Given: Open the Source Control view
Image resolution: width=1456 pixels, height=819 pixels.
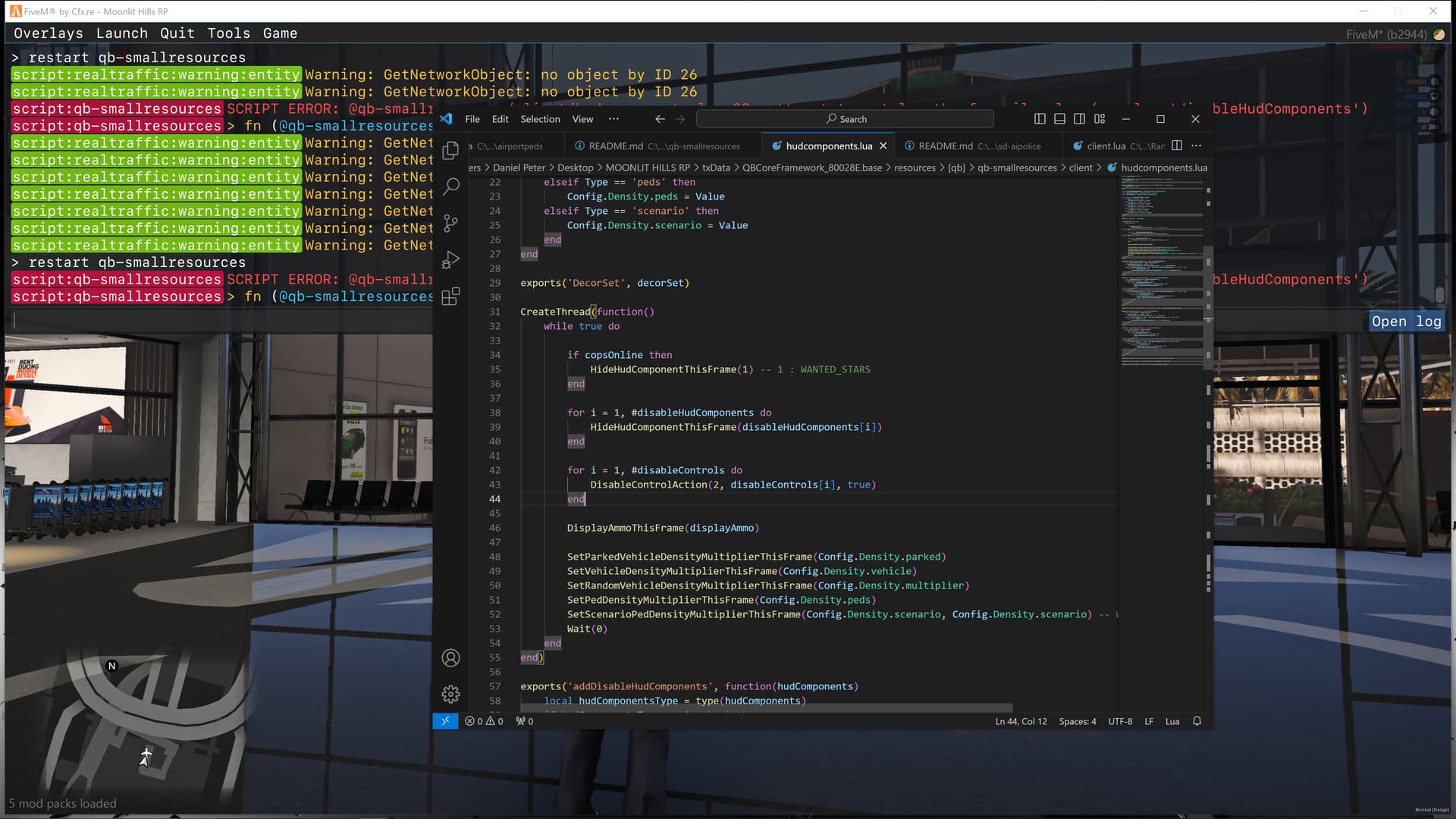Looking at the screenshot, I should (450, 223).
